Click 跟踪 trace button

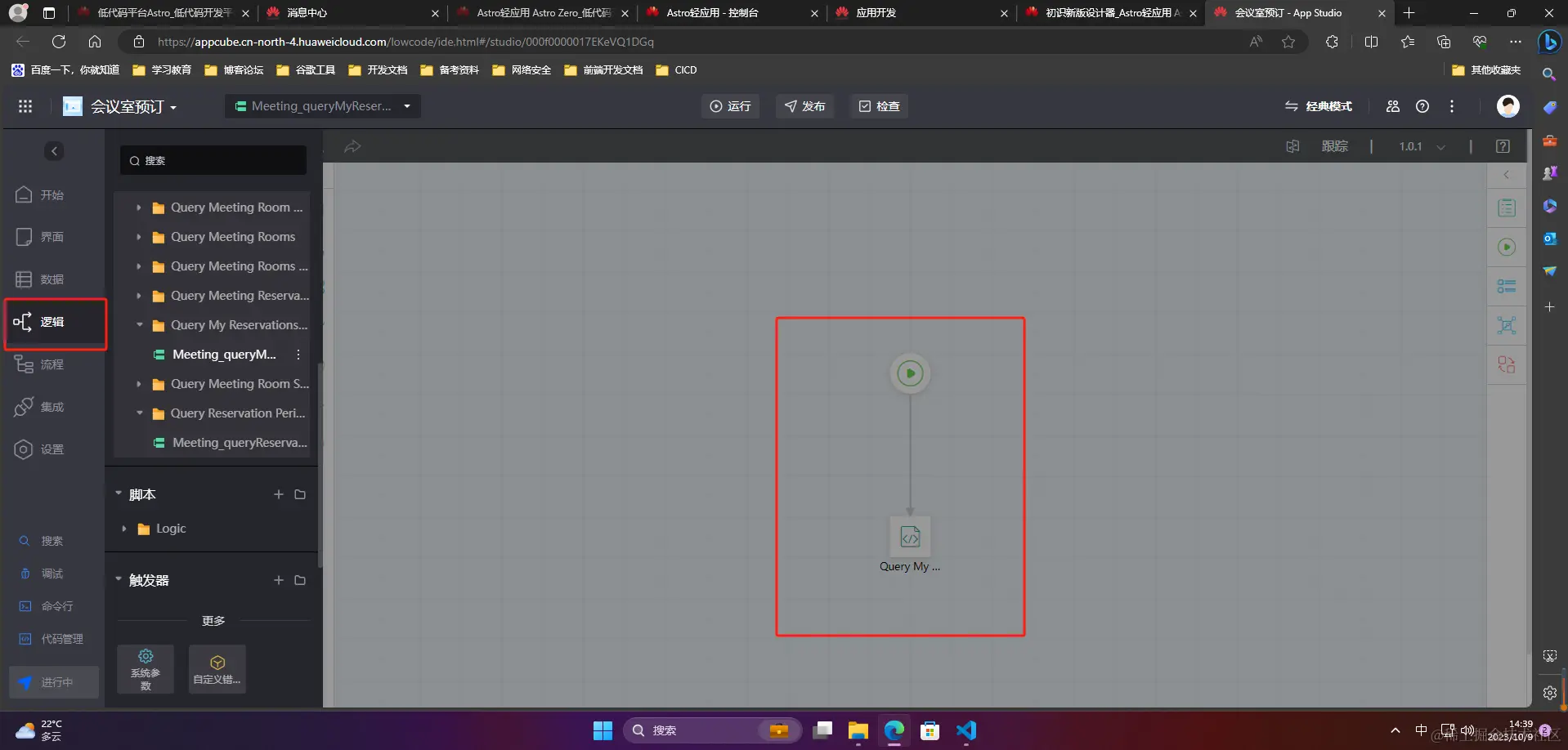(1335, 146)
